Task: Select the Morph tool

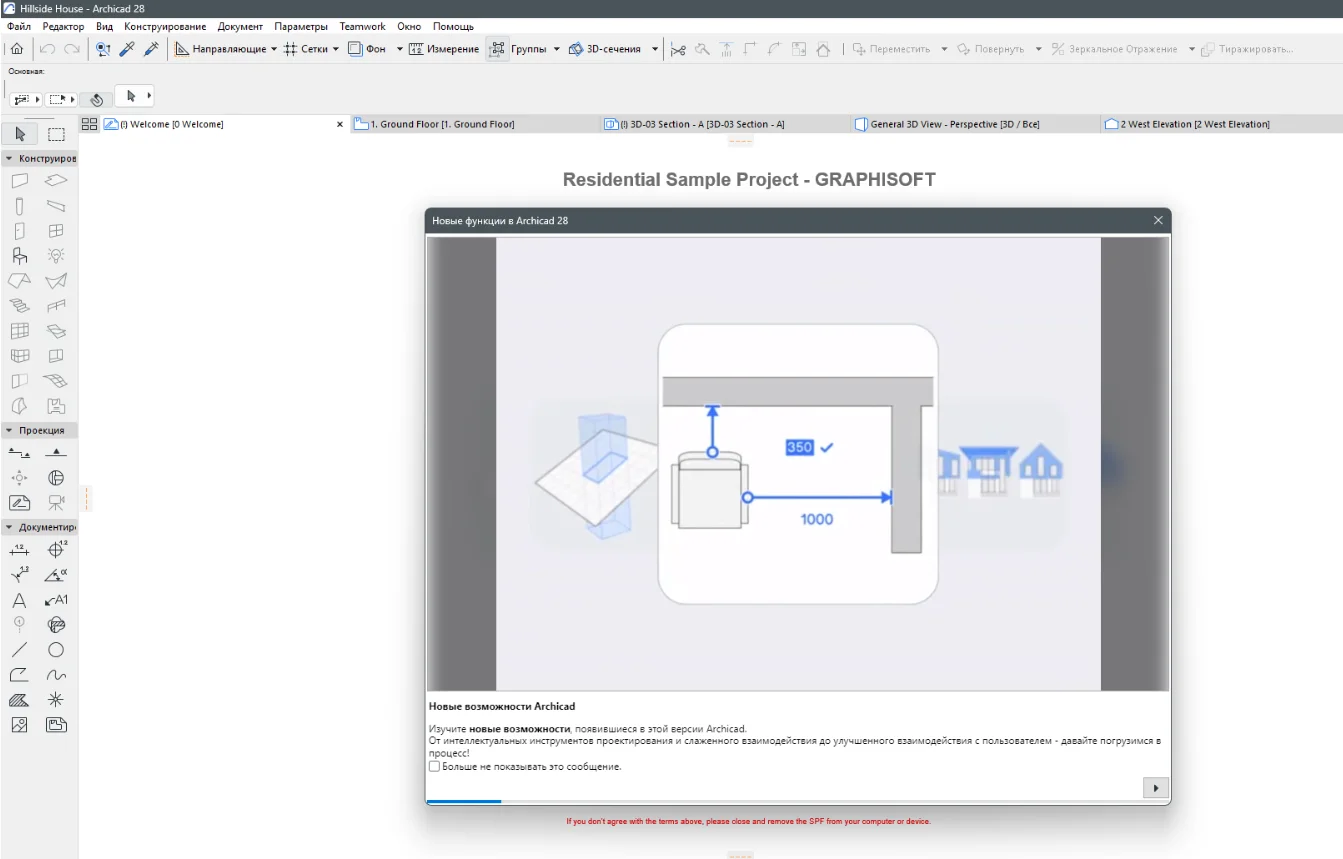Action: pos(19,406)
